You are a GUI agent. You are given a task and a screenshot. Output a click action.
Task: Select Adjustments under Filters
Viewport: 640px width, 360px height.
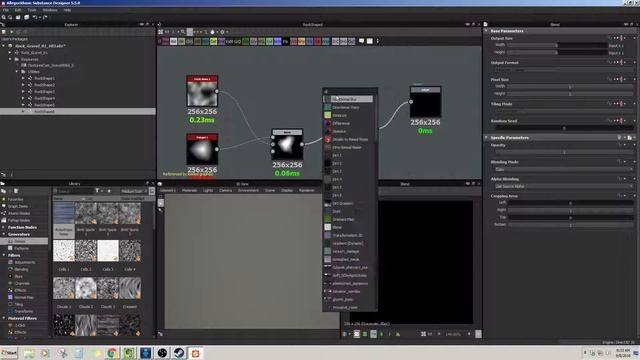click(24, 262)
